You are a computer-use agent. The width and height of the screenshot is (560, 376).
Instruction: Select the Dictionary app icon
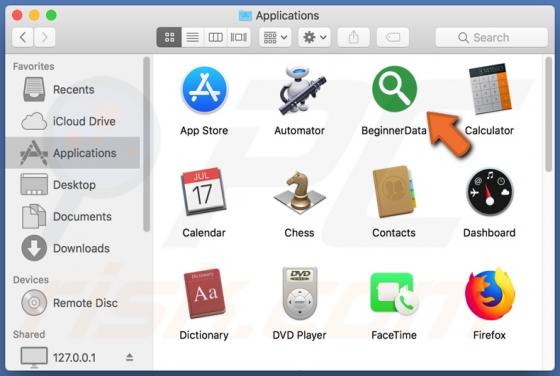click(204, 294)
